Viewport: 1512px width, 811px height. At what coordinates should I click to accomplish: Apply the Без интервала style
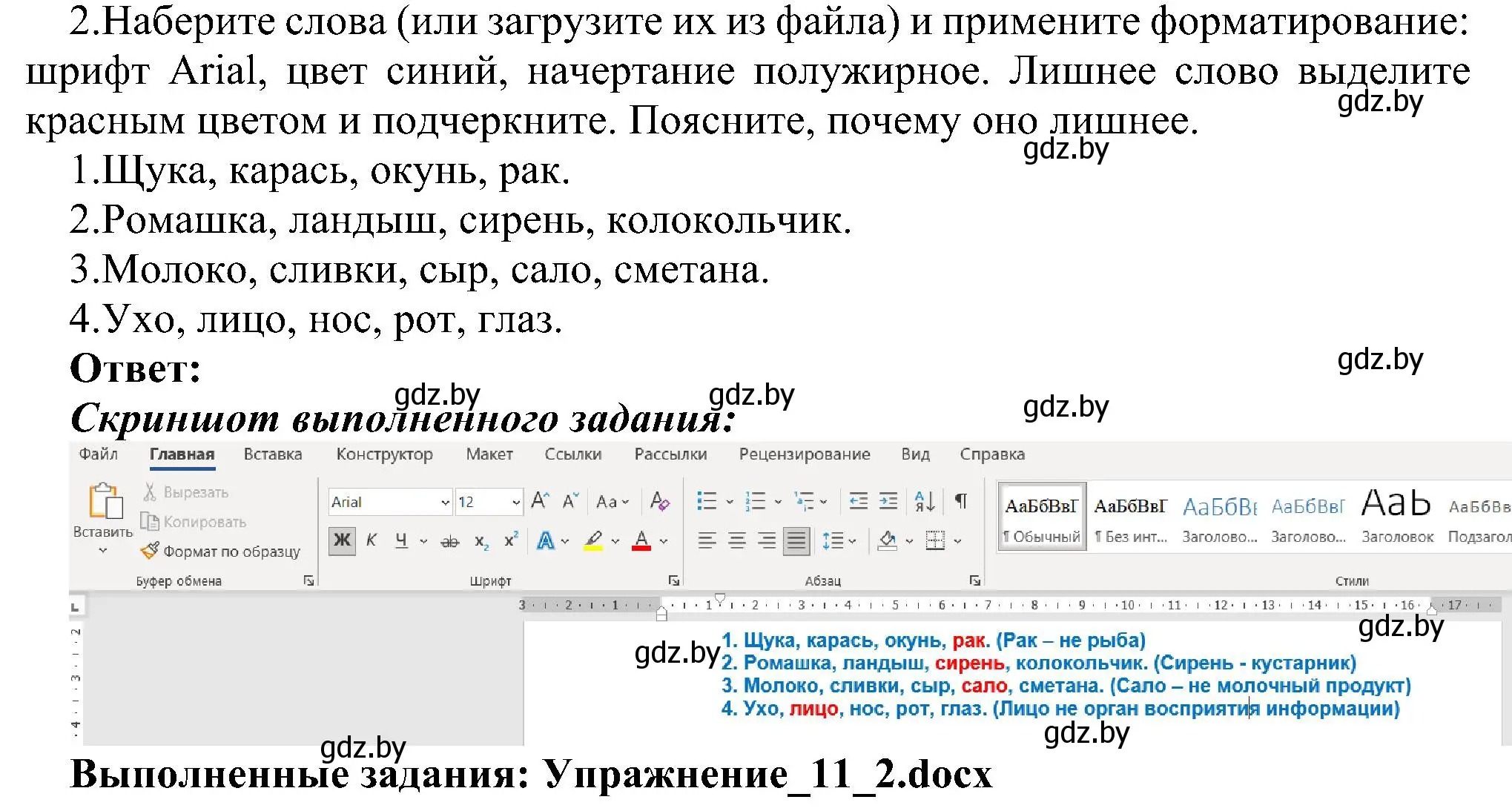1131,516
